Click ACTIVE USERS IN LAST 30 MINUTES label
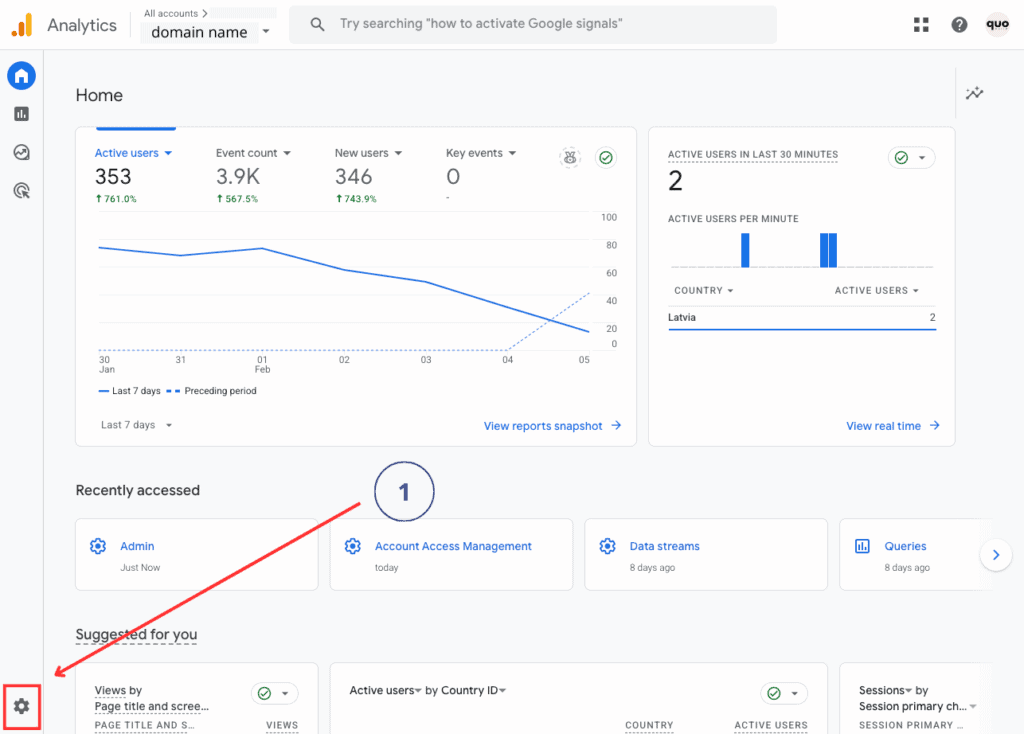 [752, 154]
